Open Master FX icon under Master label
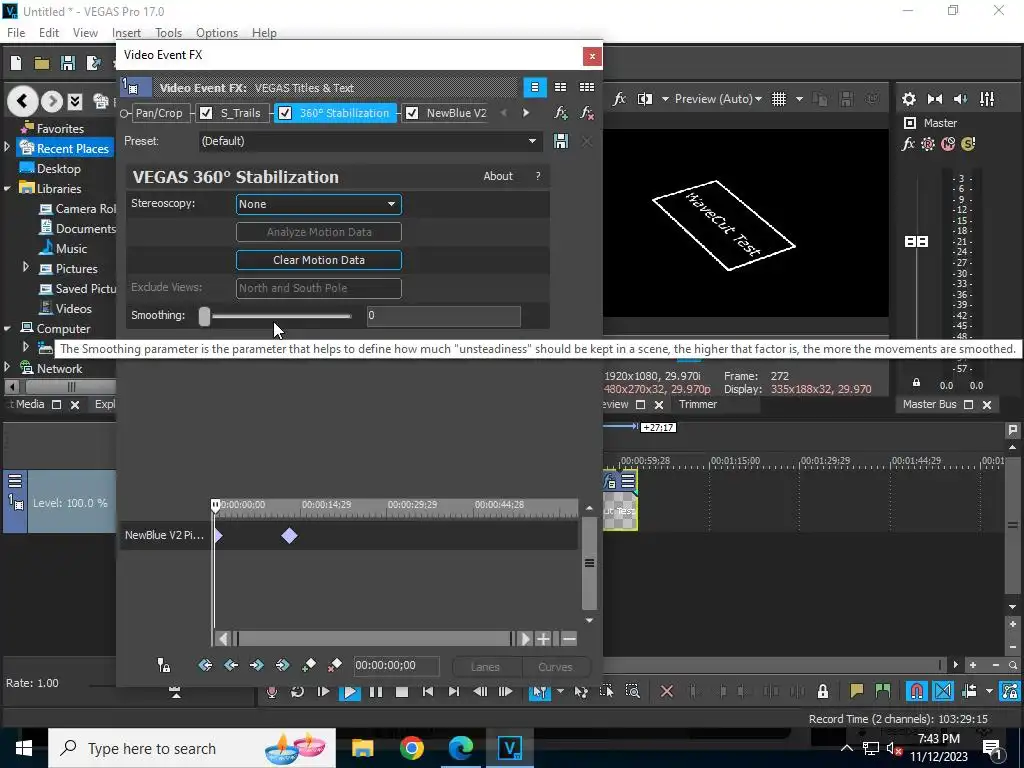This screenshot has height=768, width=1024. (x=908, y=144)
